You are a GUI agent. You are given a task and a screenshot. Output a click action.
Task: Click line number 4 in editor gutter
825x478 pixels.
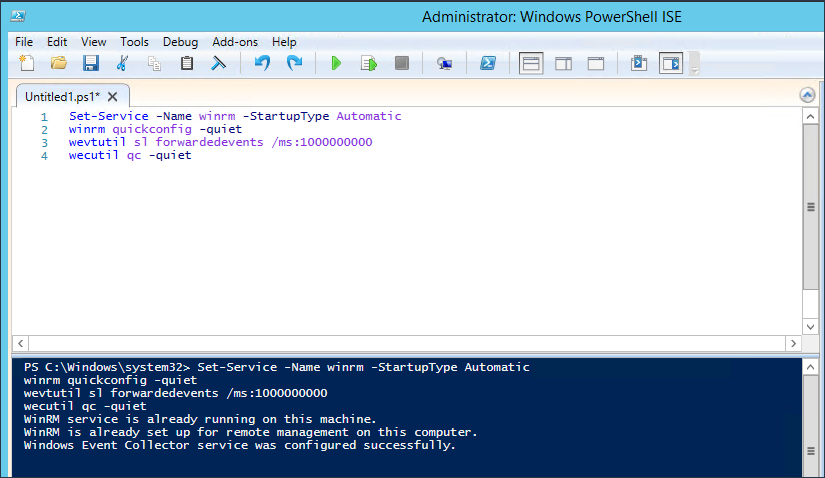[x=44, y=156]
